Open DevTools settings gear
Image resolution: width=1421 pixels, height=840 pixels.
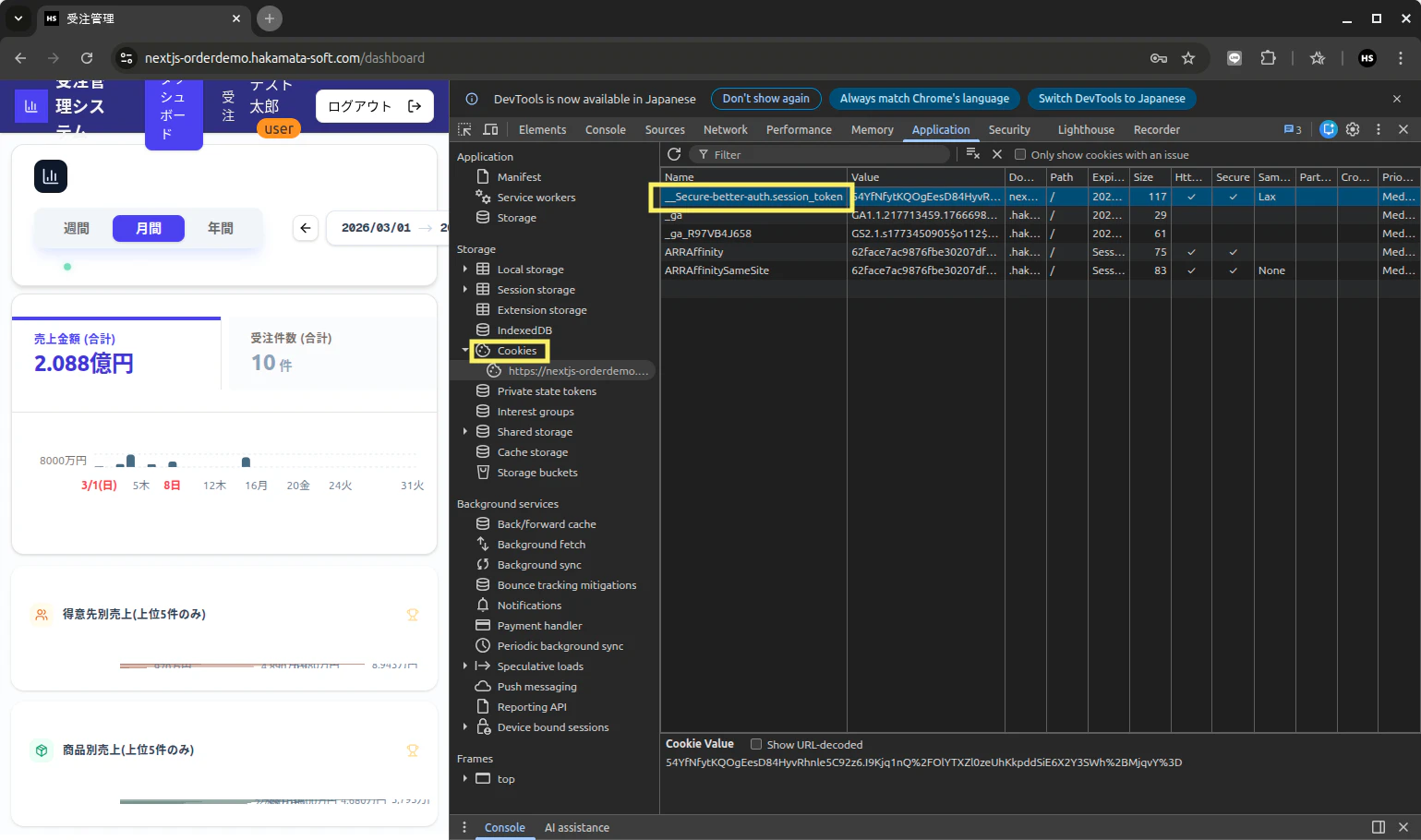point(1353,129)
